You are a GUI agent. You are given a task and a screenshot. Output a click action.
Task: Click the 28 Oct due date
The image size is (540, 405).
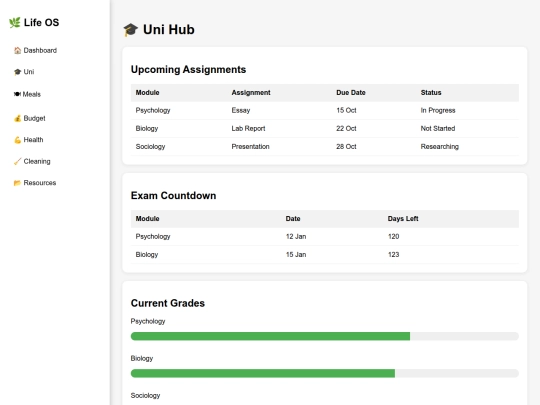tap(346, 147)
